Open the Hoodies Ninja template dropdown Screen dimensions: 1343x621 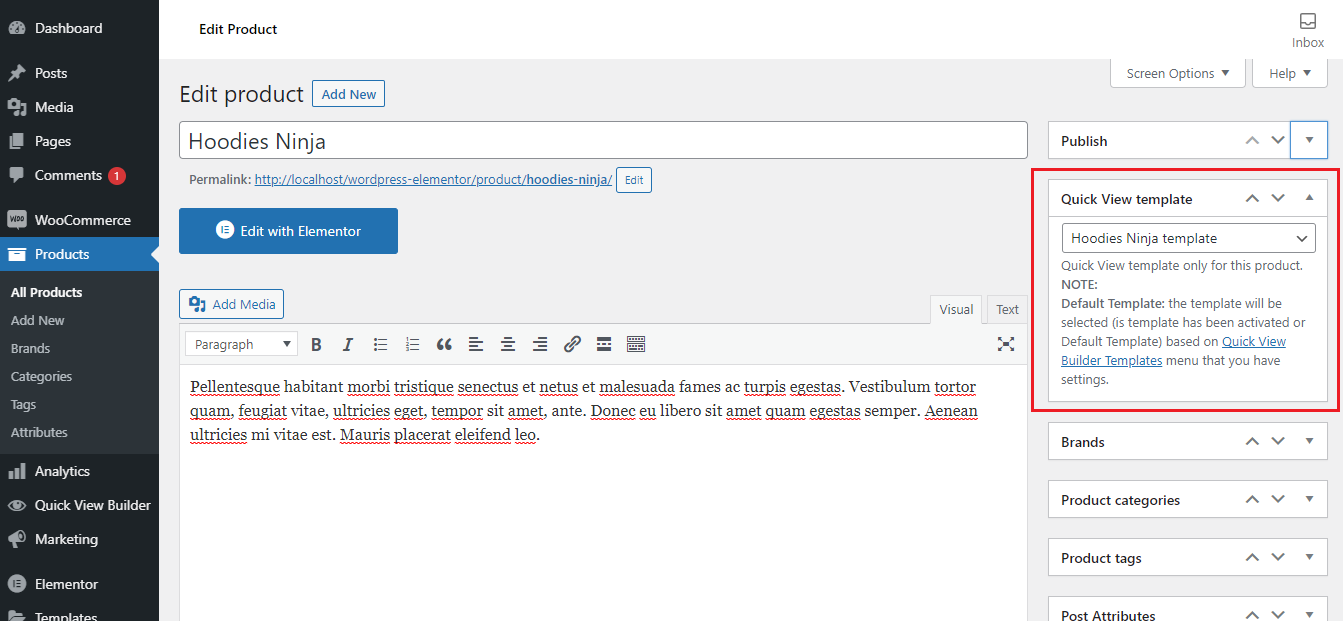click(x=1188, y=238)
